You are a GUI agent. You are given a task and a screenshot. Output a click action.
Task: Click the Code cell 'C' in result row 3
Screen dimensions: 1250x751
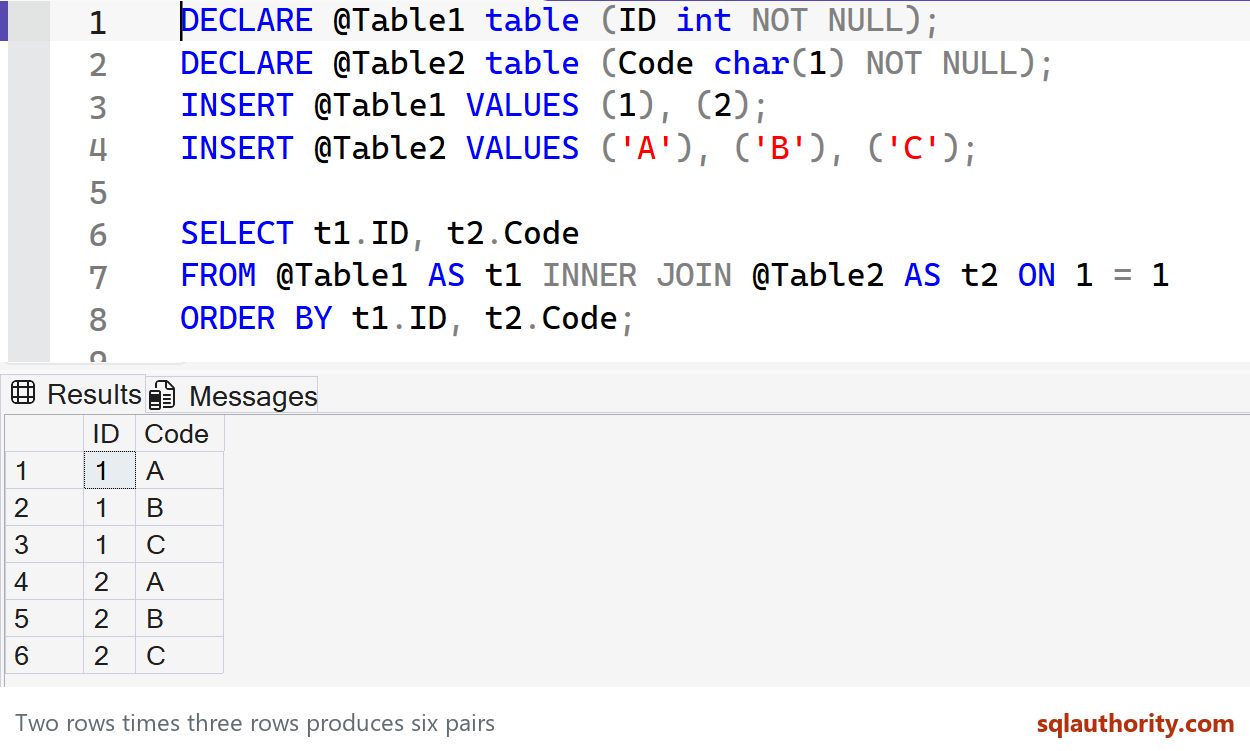click(x=179, y=545)
